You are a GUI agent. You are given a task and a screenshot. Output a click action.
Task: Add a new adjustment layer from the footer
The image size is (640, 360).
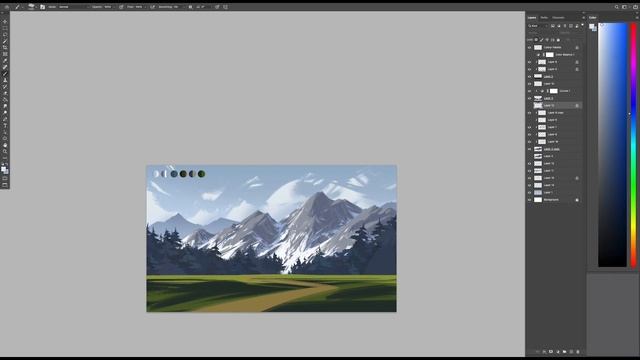coord(558,351)
